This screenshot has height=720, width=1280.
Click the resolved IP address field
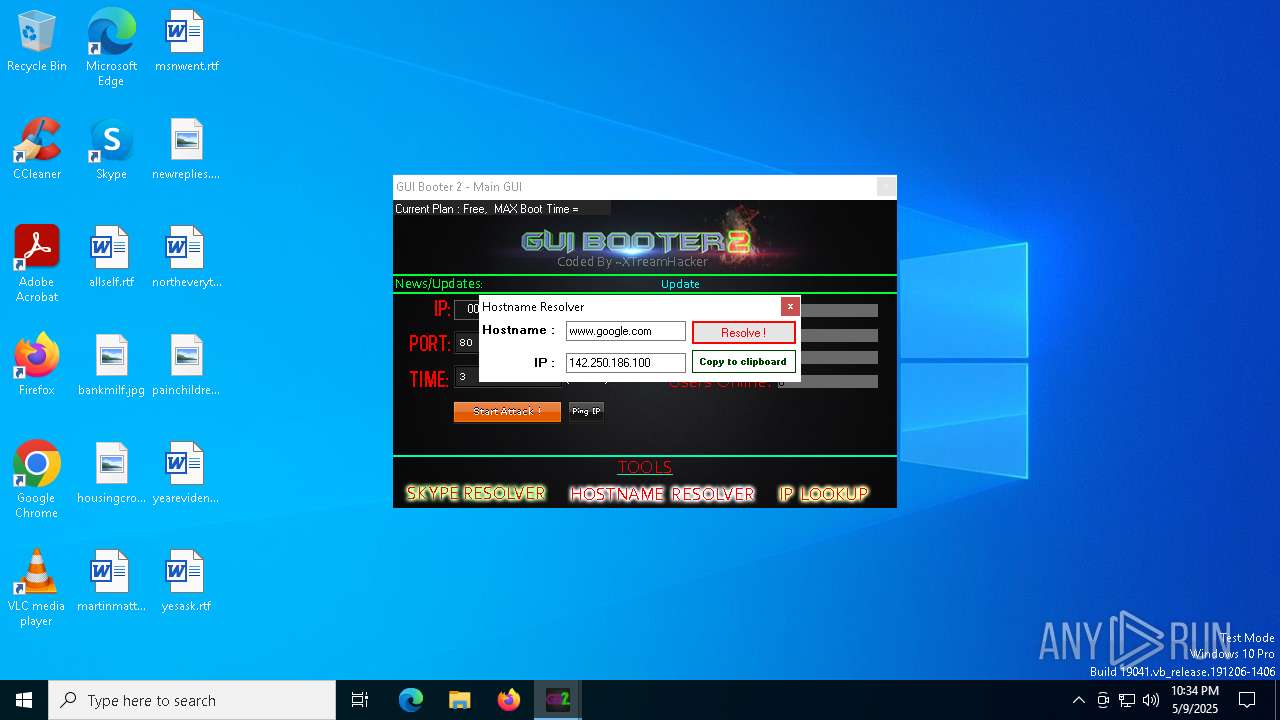[x=626, y=362]
